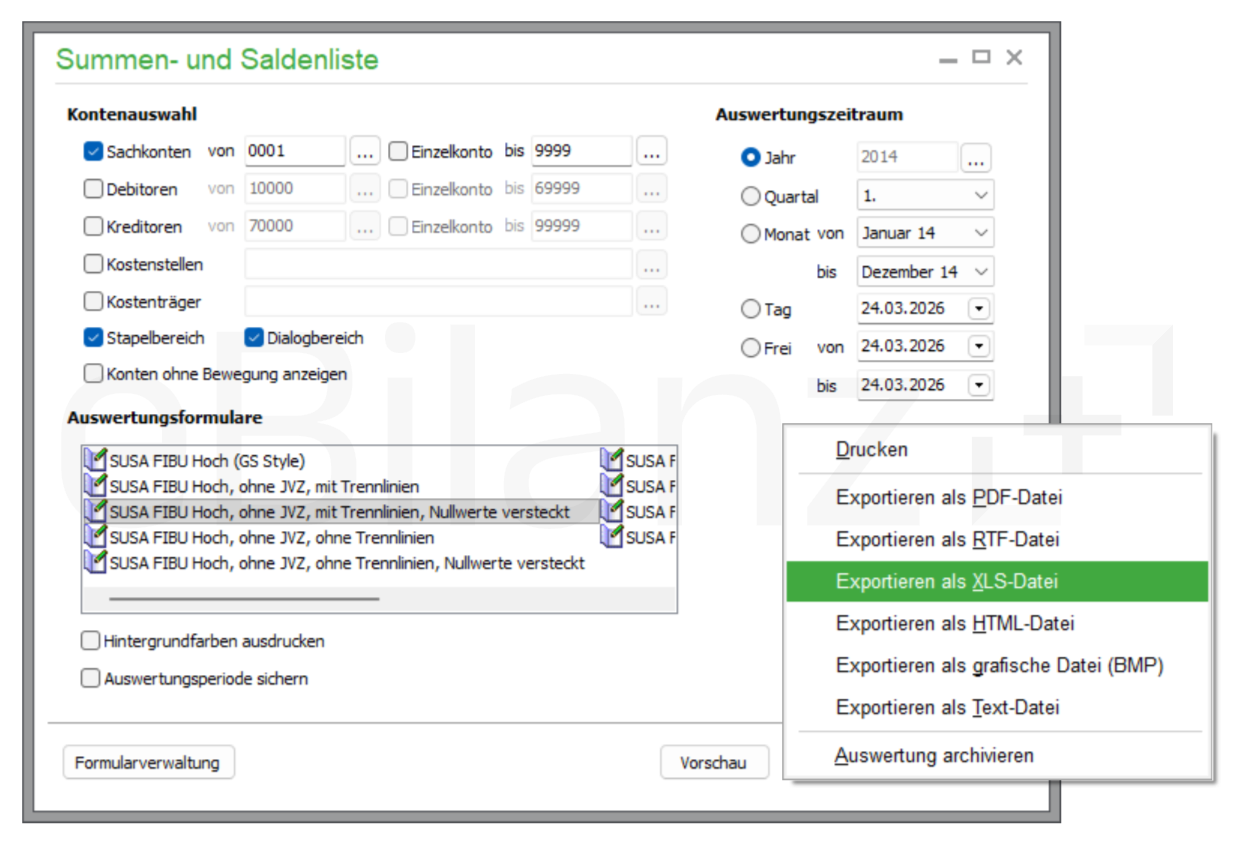Open year picker button next to 2014
1235x850 pixels.
click(x=976, y=157)
